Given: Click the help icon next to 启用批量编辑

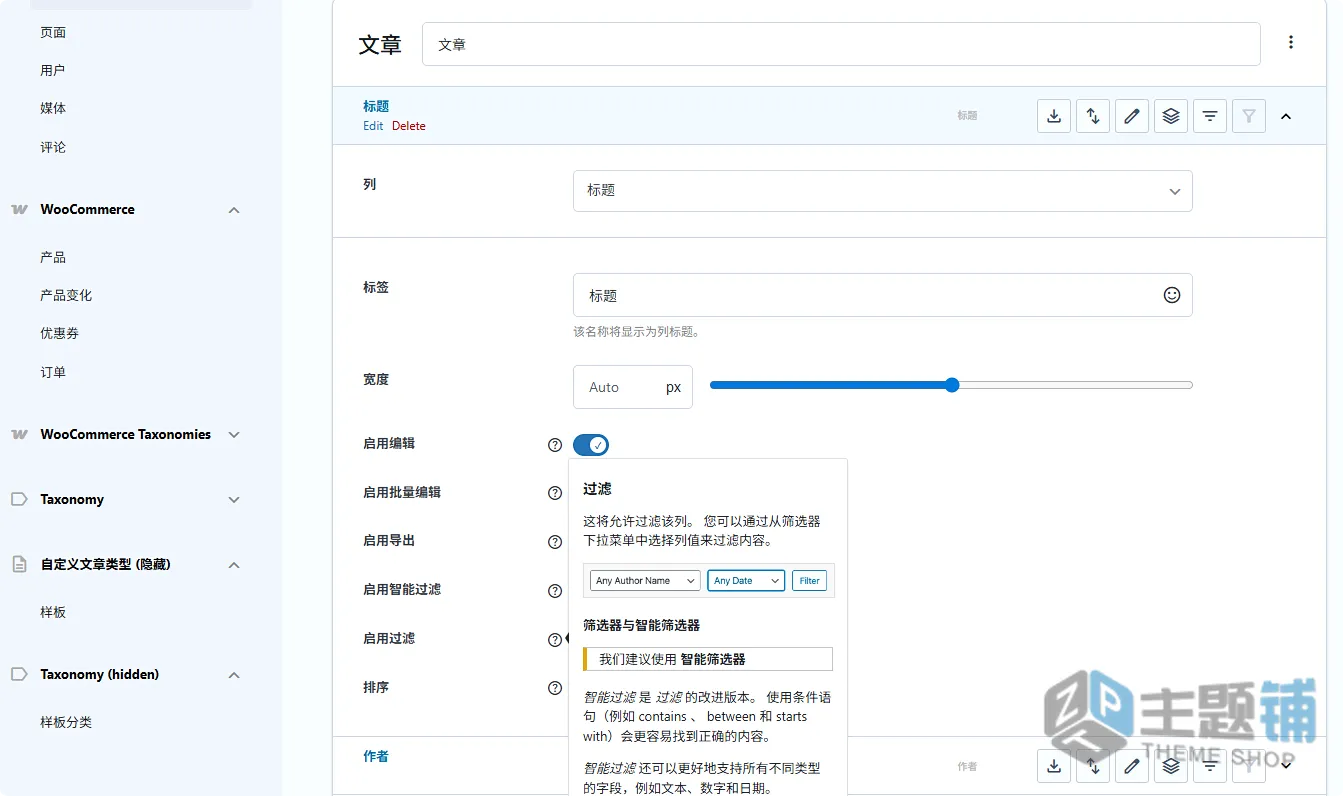Looking at the screenshot, I should 555,493.
